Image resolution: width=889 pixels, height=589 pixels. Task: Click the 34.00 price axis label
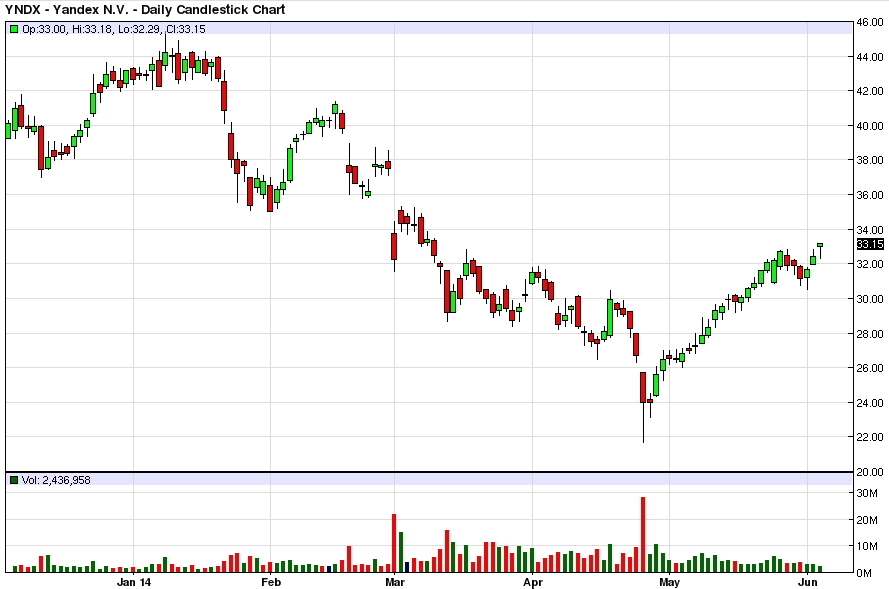(x=870, y=230)
